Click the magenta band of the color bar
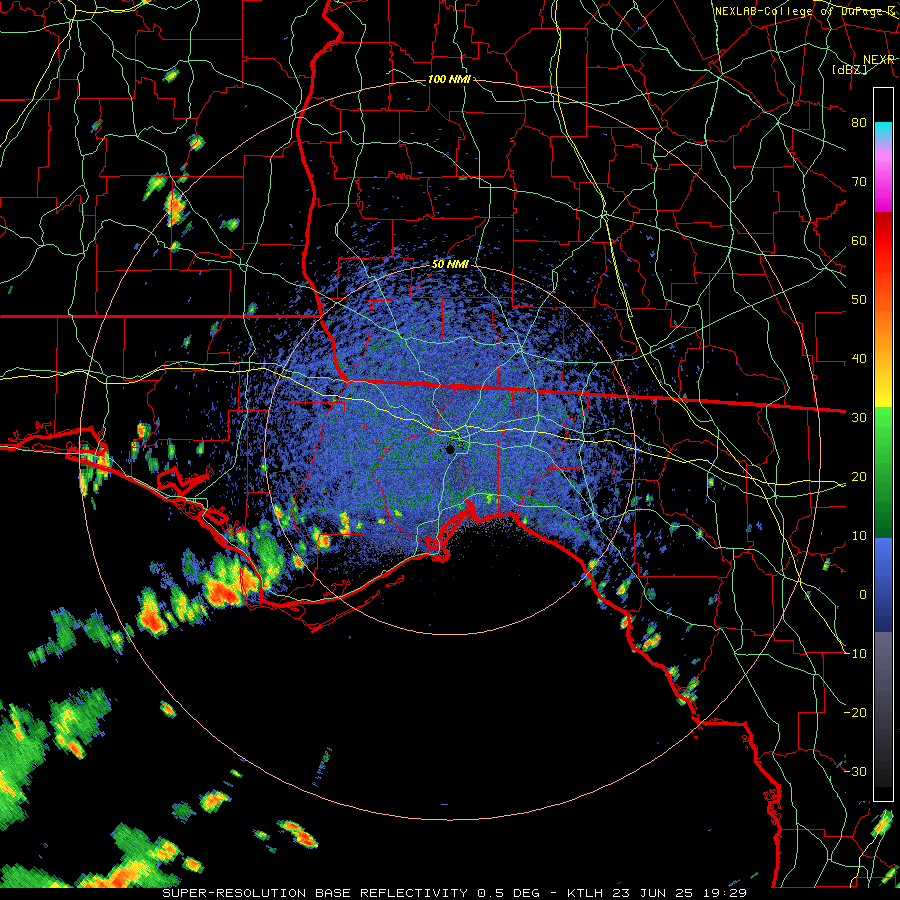 pyautogui.click(x=883, y=181)
